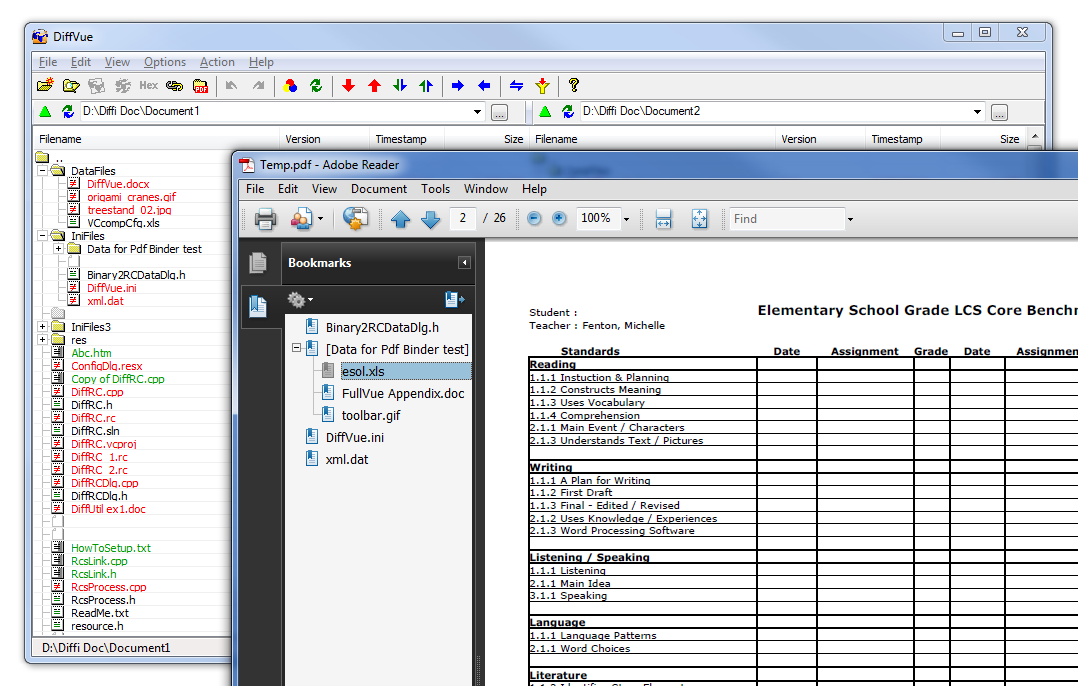Open the Pages thumbnails panel icon
This screenshot has width=1078, height=686.
click(258, 263)
